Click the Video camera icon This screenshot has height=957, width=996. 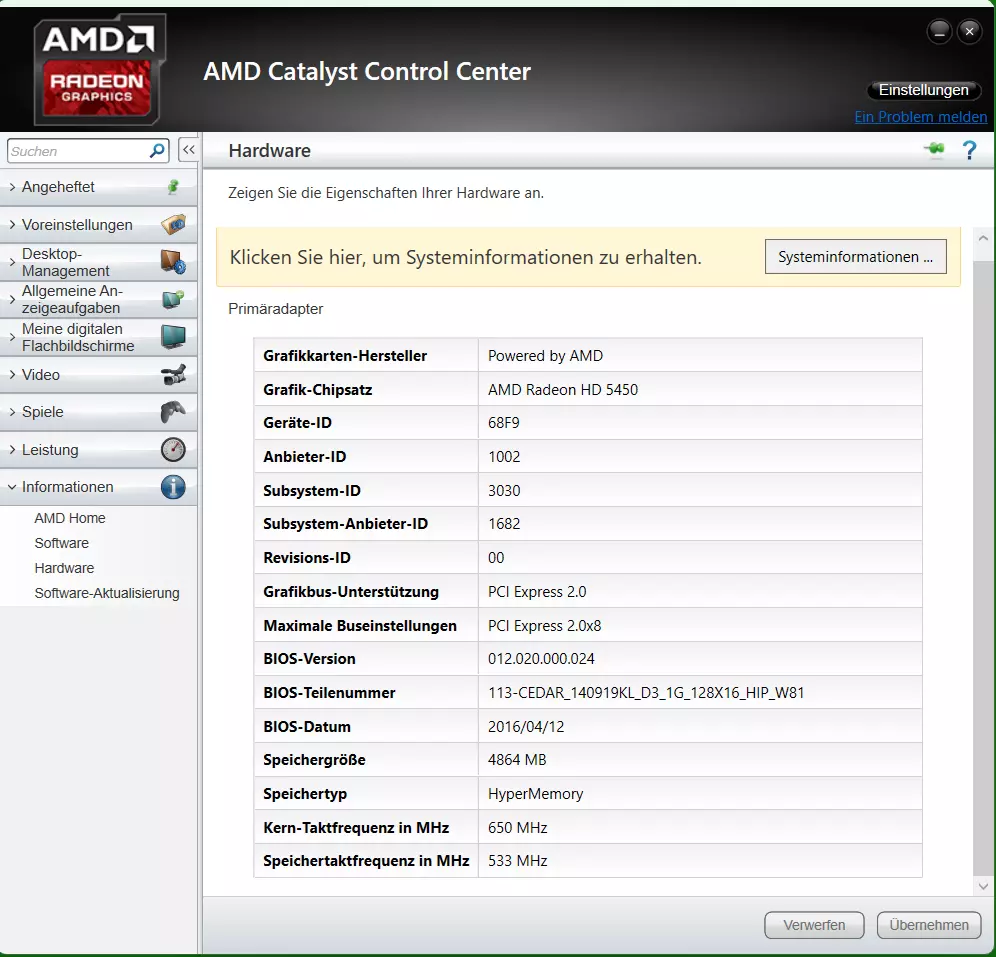click(x=173, y=375)
